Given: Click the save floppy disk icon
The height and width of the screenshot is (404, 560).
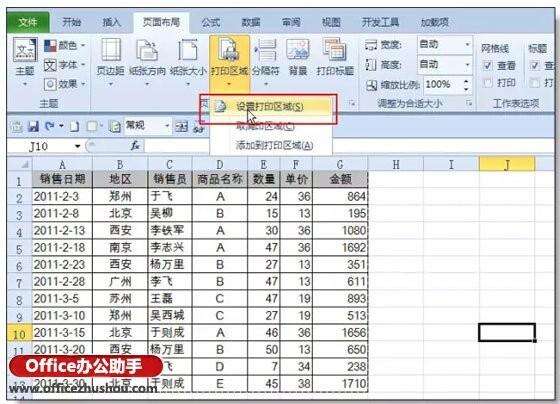Looking at the screenshot, I should 33,126.
